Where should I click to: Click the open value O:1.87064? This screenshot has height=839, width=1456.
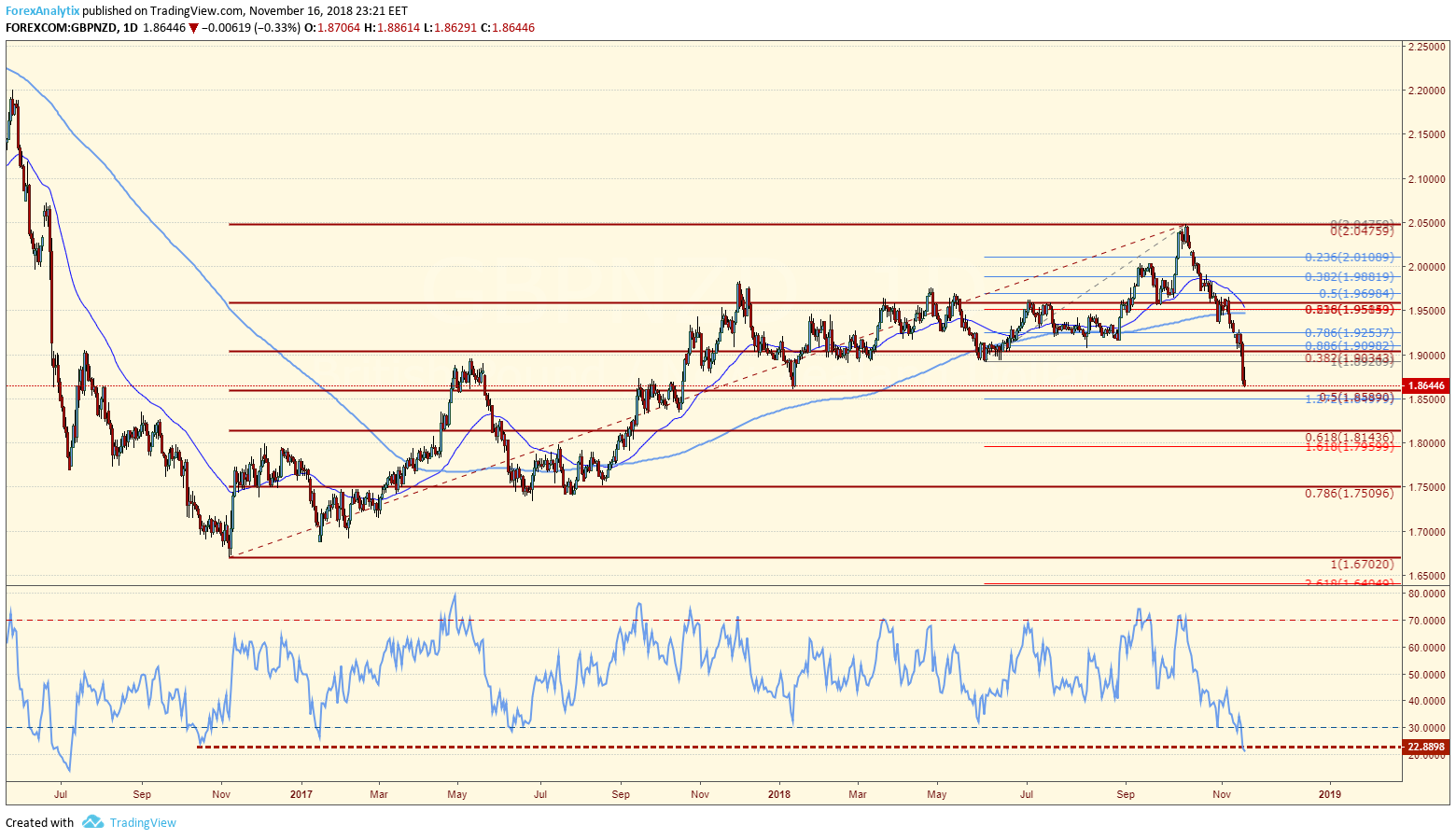331,28
